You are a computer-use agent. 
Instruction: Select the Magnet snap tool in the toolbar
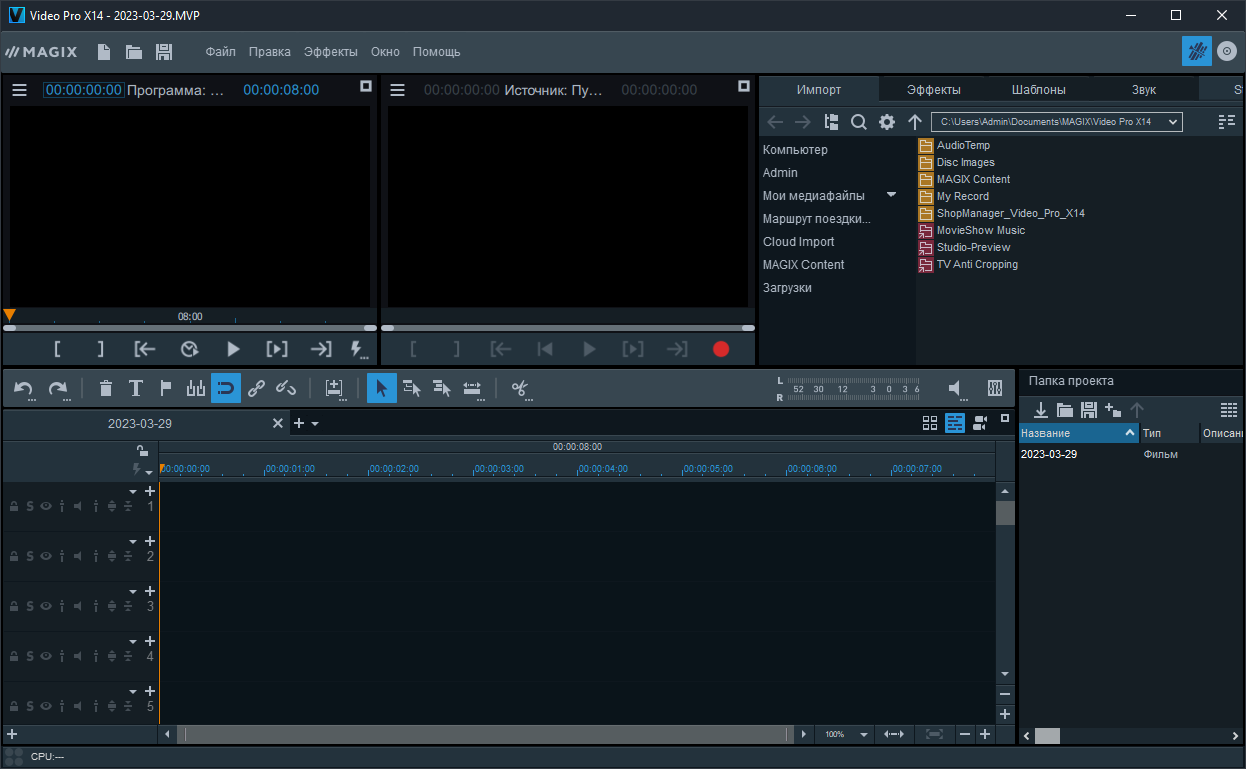point(226,388)
